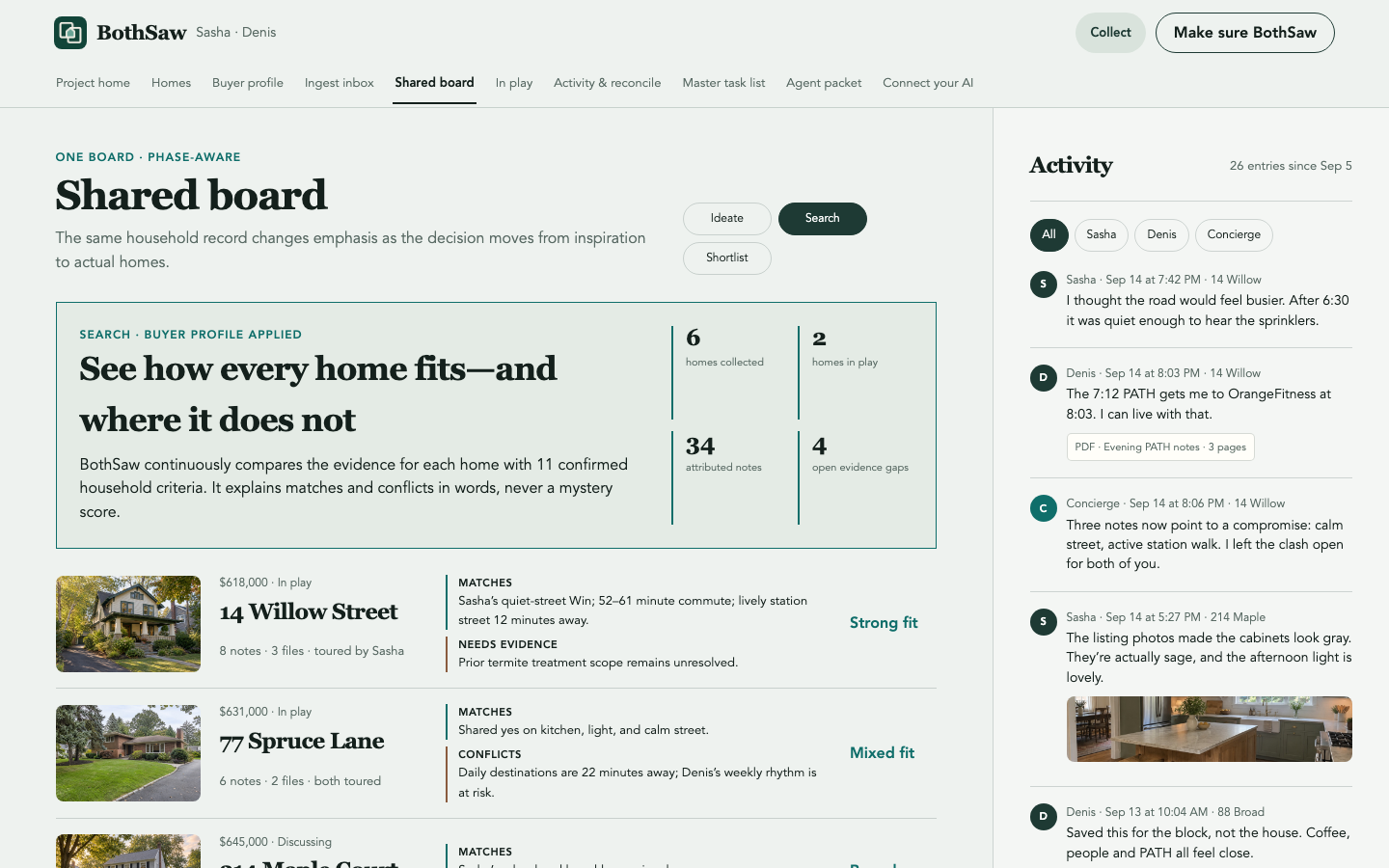Select the Search phase
1389x868 pixels.
823,219
